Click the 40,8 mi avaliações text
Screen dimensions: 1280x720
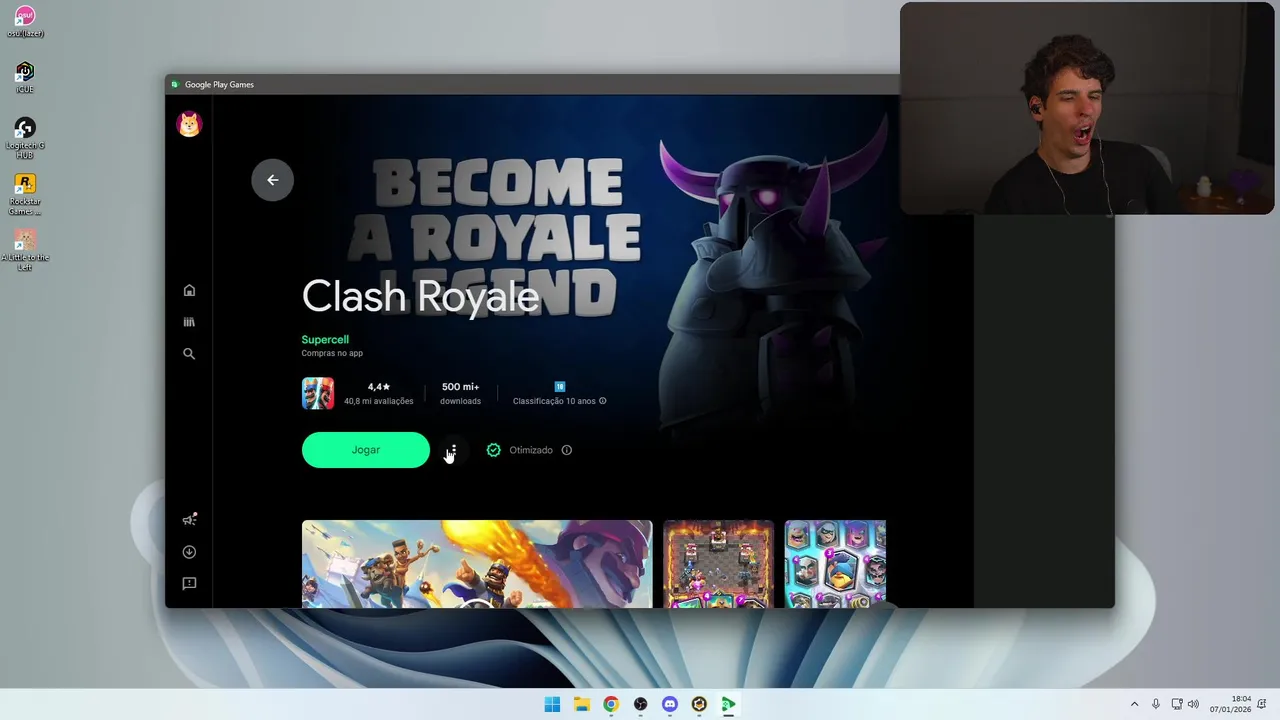[x=379, y=401]
